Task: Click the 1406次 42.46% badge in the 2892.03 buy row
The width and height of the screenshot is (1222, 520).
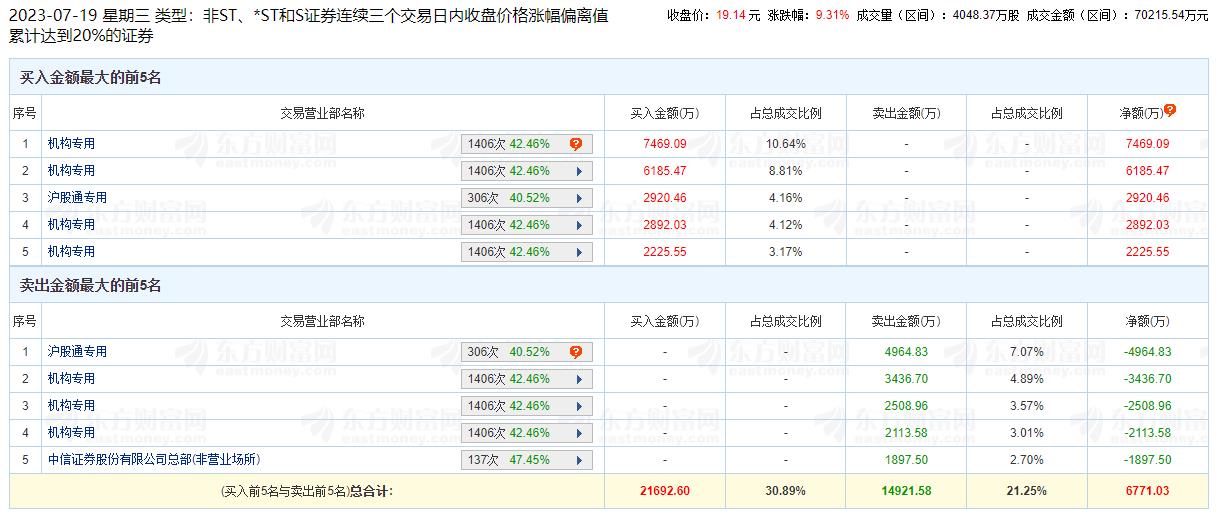Action: (x=509, y=225)
